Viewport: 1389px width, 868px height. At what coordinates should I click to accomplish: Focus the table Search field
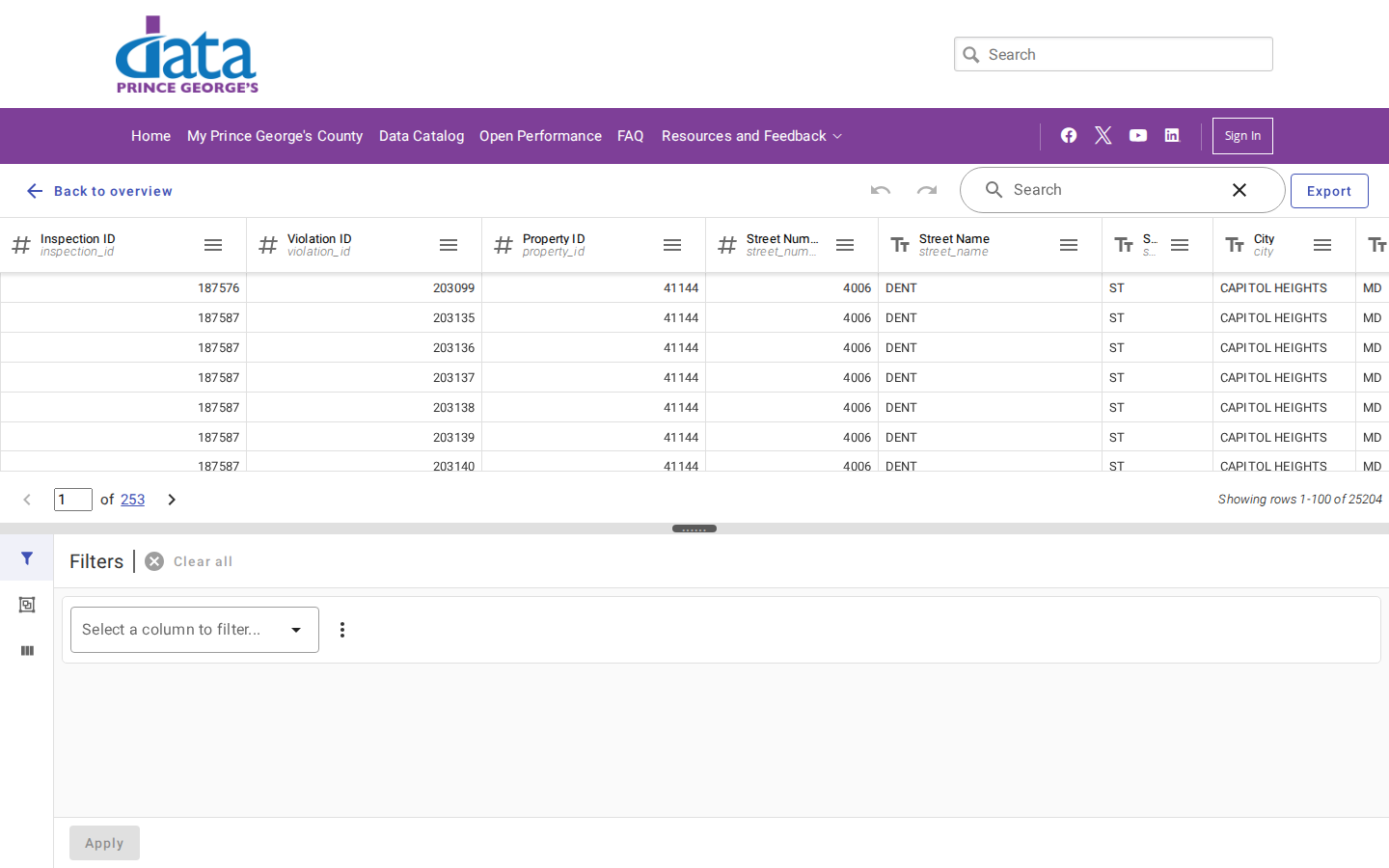point(1123,190)
